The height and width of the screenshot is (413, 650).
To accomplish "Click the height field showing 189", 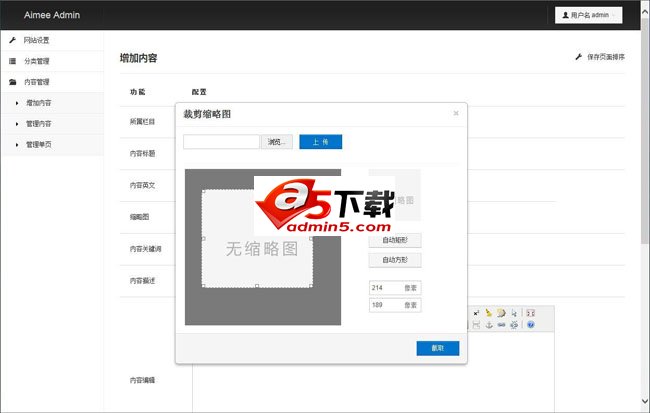I will pos(395,305).
